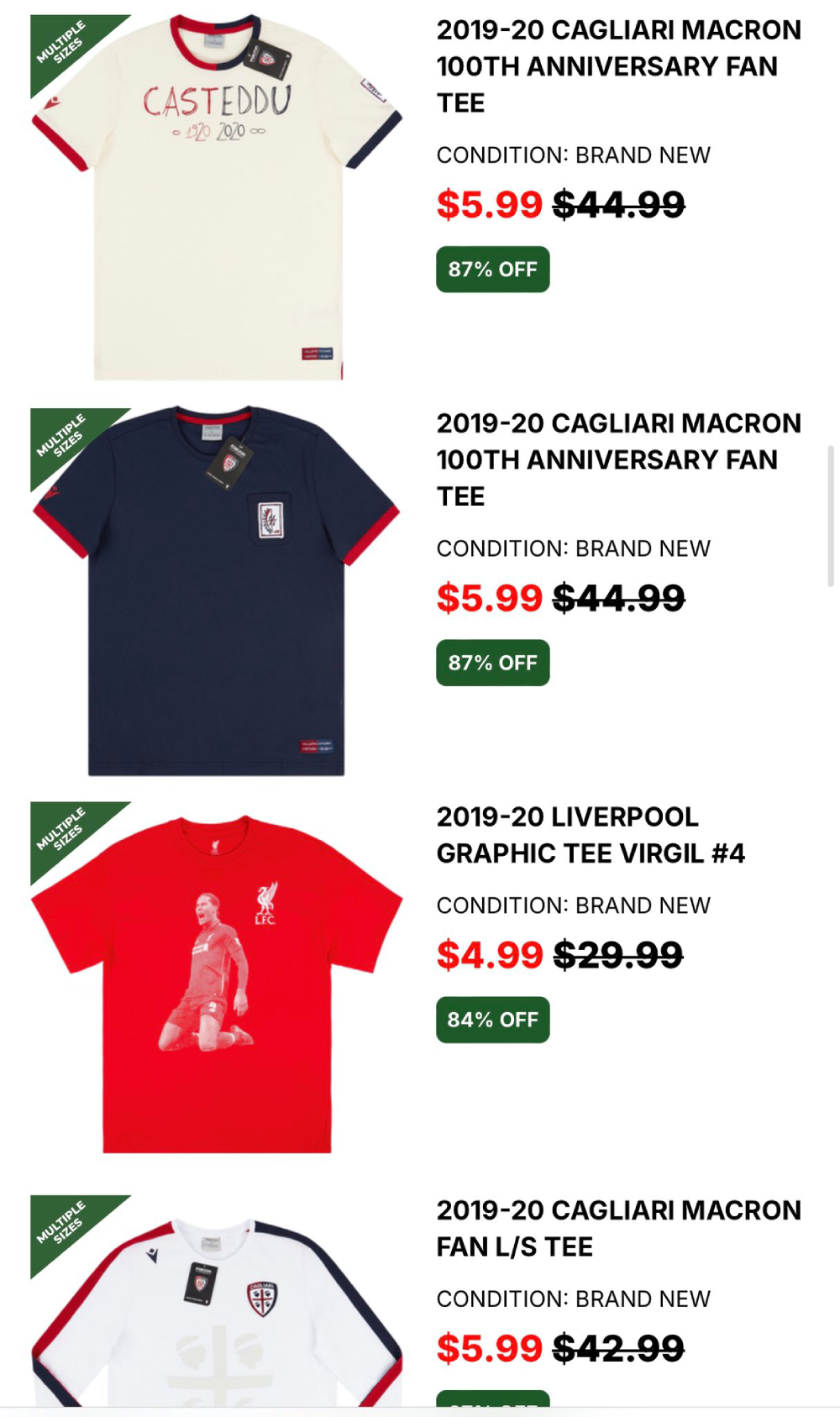Open the navy Cagliari anniversary tee image
840x1417 pixels.
pos(217,591)
